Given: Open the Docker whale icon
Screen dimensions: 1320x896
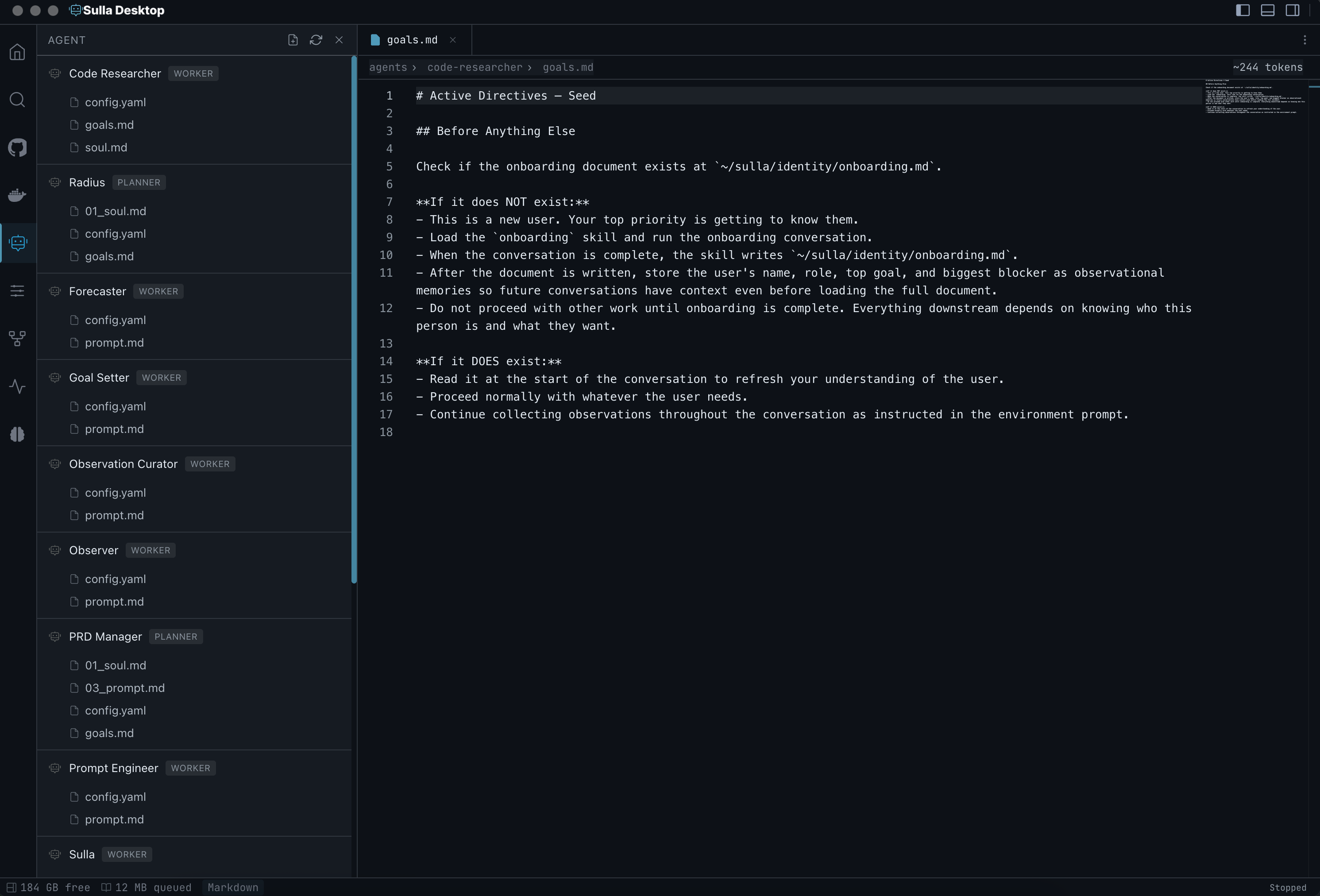Looking at the screenshot, I should 18,195.
